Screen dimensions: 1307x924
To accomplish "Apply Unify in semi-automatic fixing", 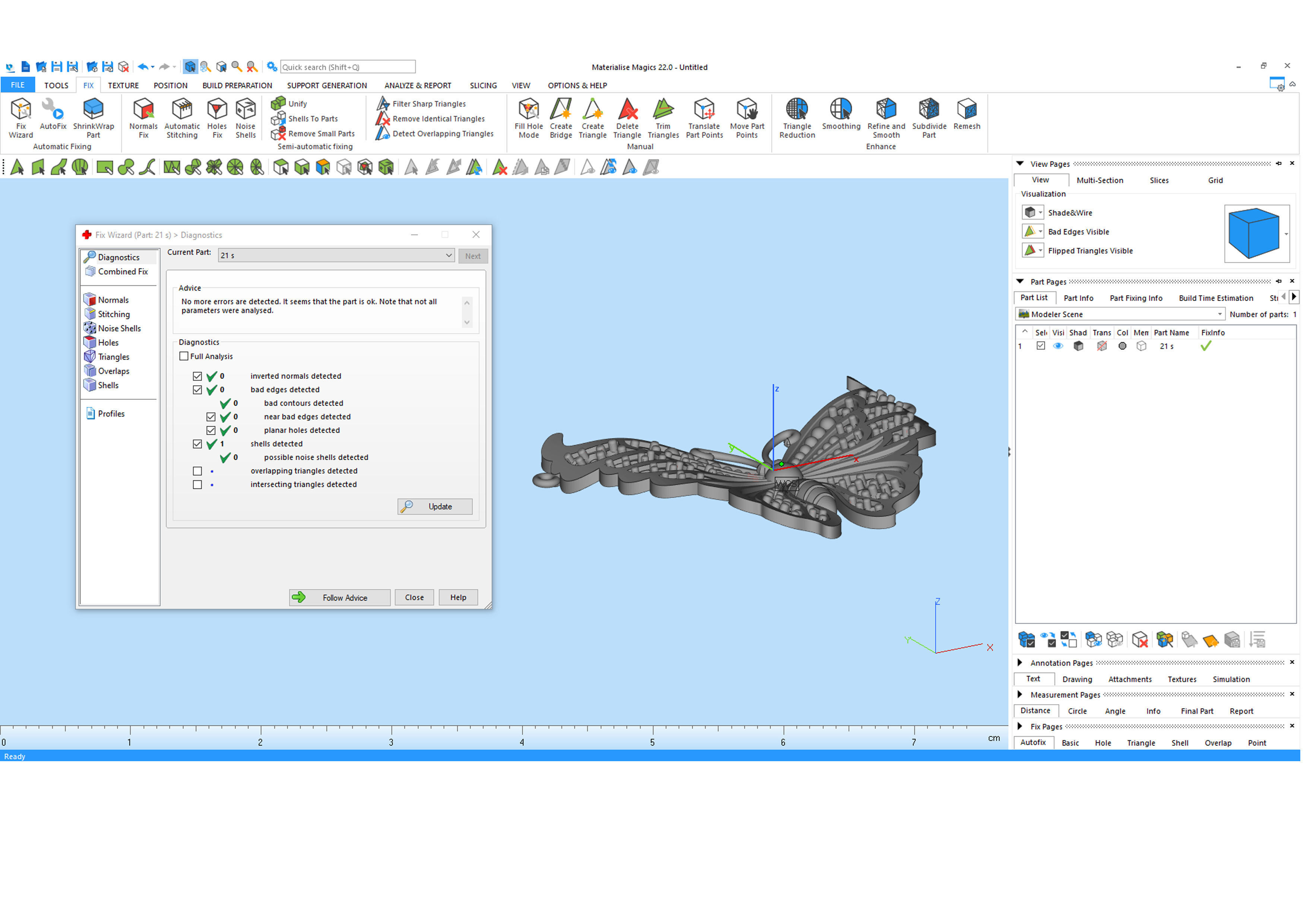I will pos(289,104).
